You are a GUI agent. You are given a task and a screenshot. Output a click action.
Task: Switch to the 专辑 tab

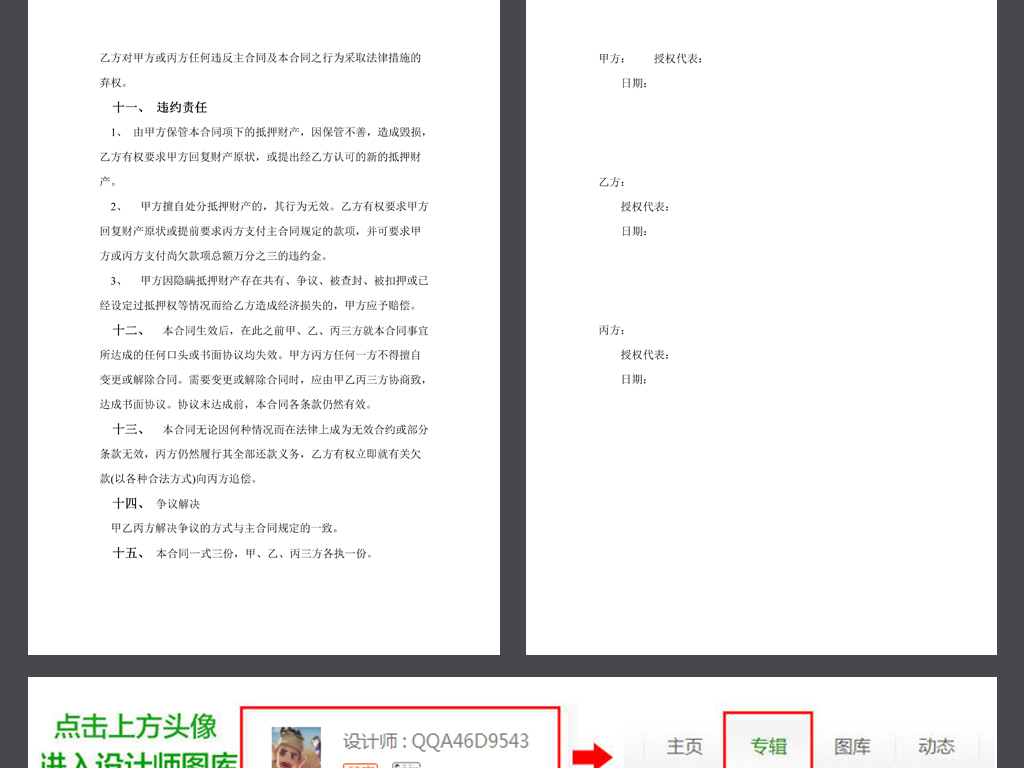point(768,746)
